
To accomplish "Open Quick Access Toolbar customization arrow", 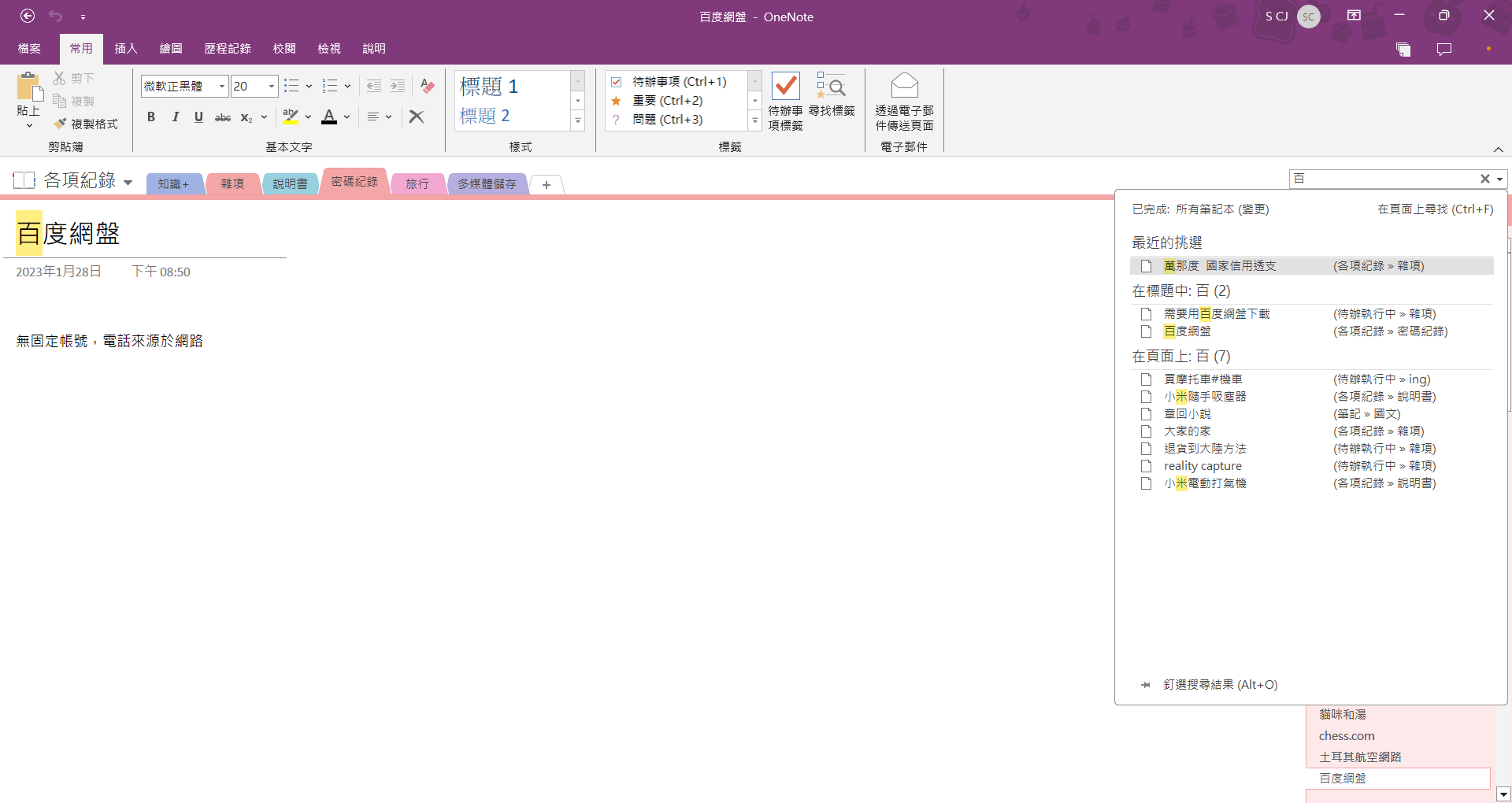I will (x=83, y=17).
